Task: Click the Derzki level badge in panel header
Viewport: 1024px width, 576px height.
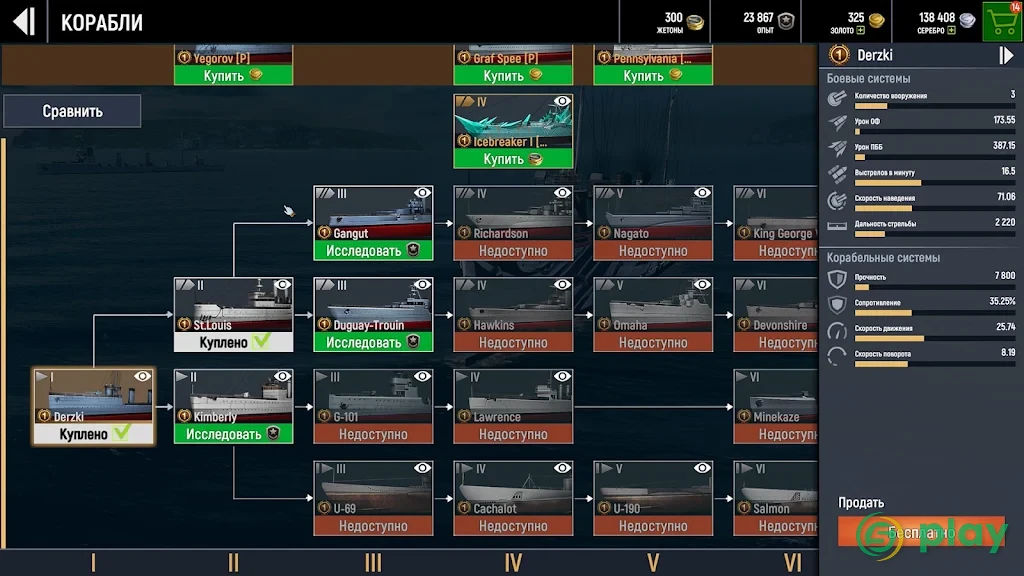Action: (x=839, y=55)
